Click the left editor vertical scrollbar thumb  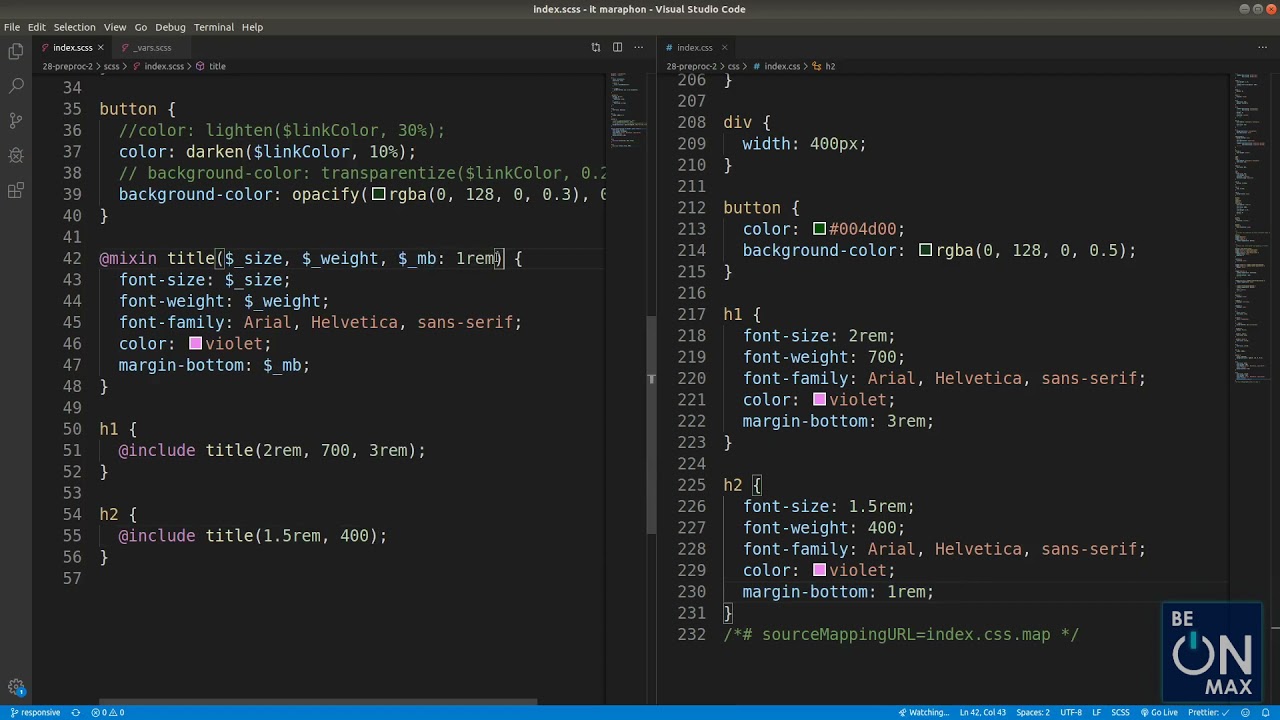click(651, 425)
